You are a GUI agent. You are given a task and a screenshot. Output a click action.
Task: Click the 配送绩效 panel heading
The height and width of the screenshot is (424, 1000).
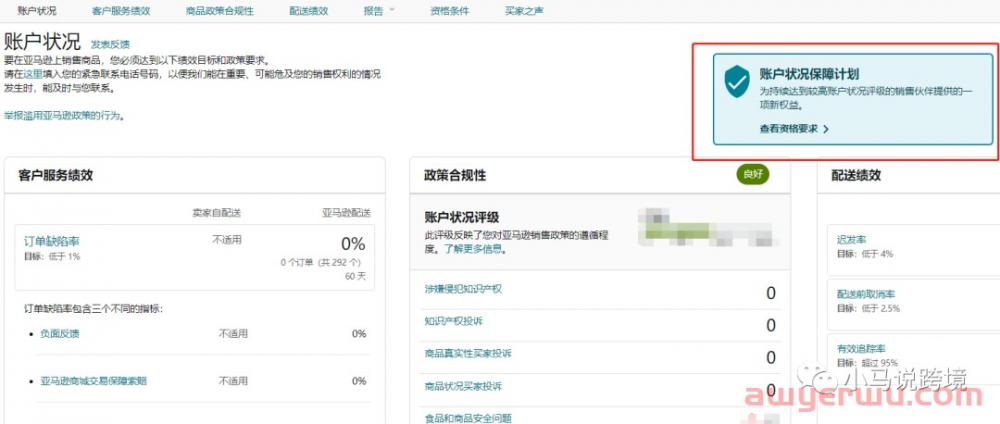856,175
